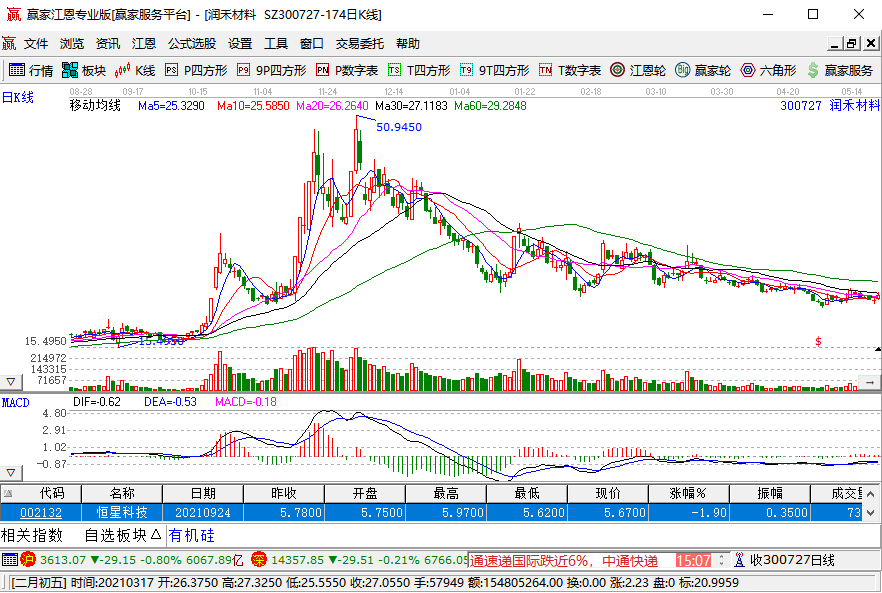Click the table scrollbar up arrow
Screen dimensions: 882x593
(x=871, y=493)
